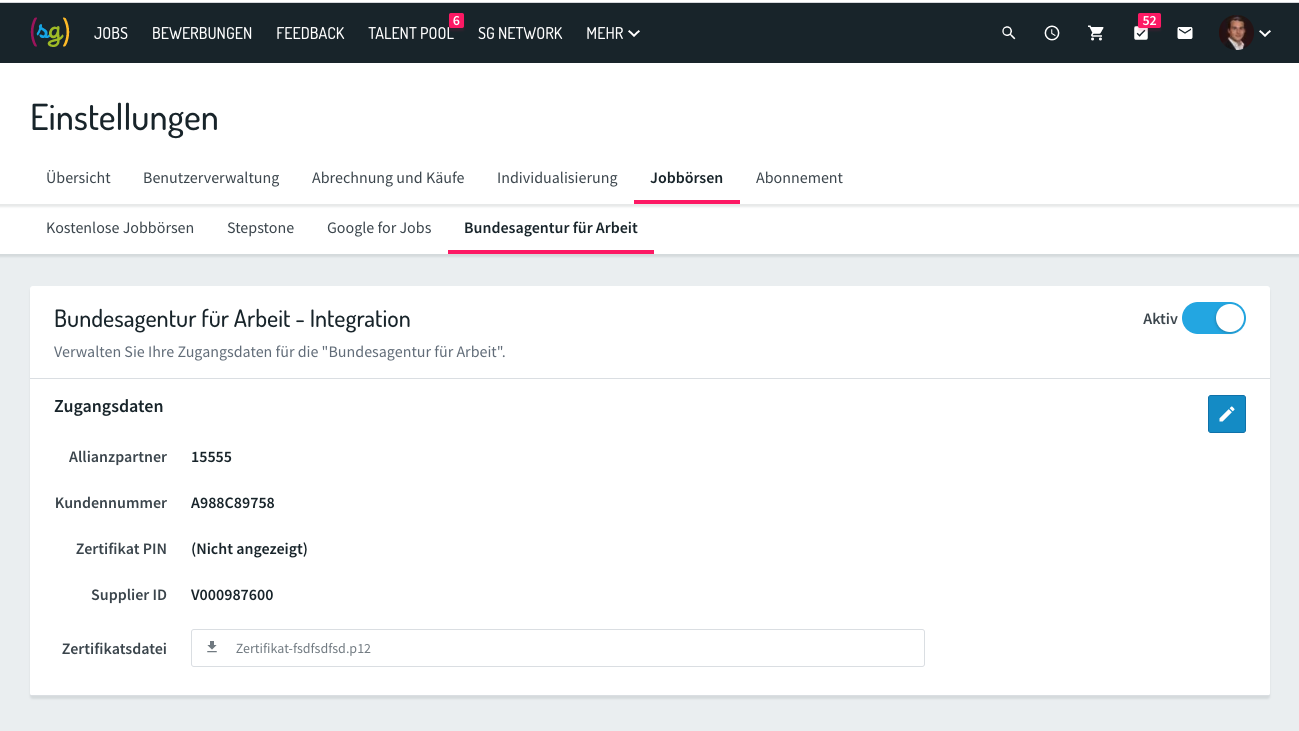
Task: Open SG NETWORK in the top navigation
Action: (x=520, y=33)
